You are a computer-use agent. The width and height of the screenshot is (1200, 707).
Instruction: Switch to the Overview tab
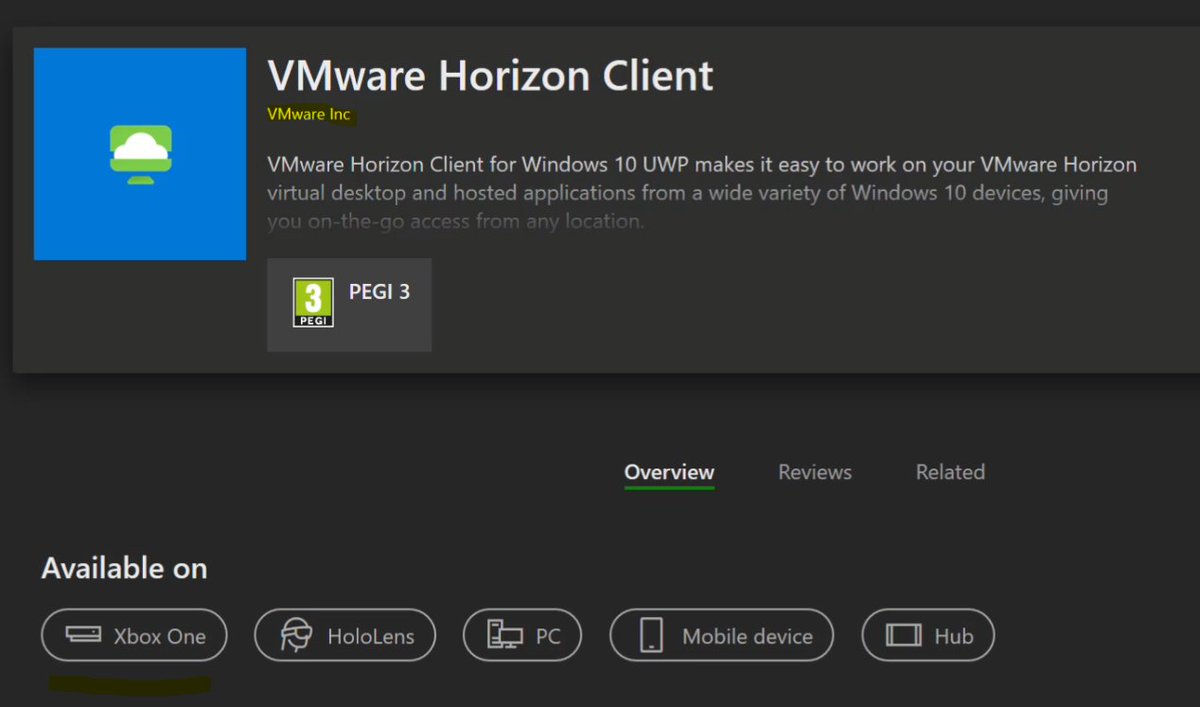(x=669, y=472)
